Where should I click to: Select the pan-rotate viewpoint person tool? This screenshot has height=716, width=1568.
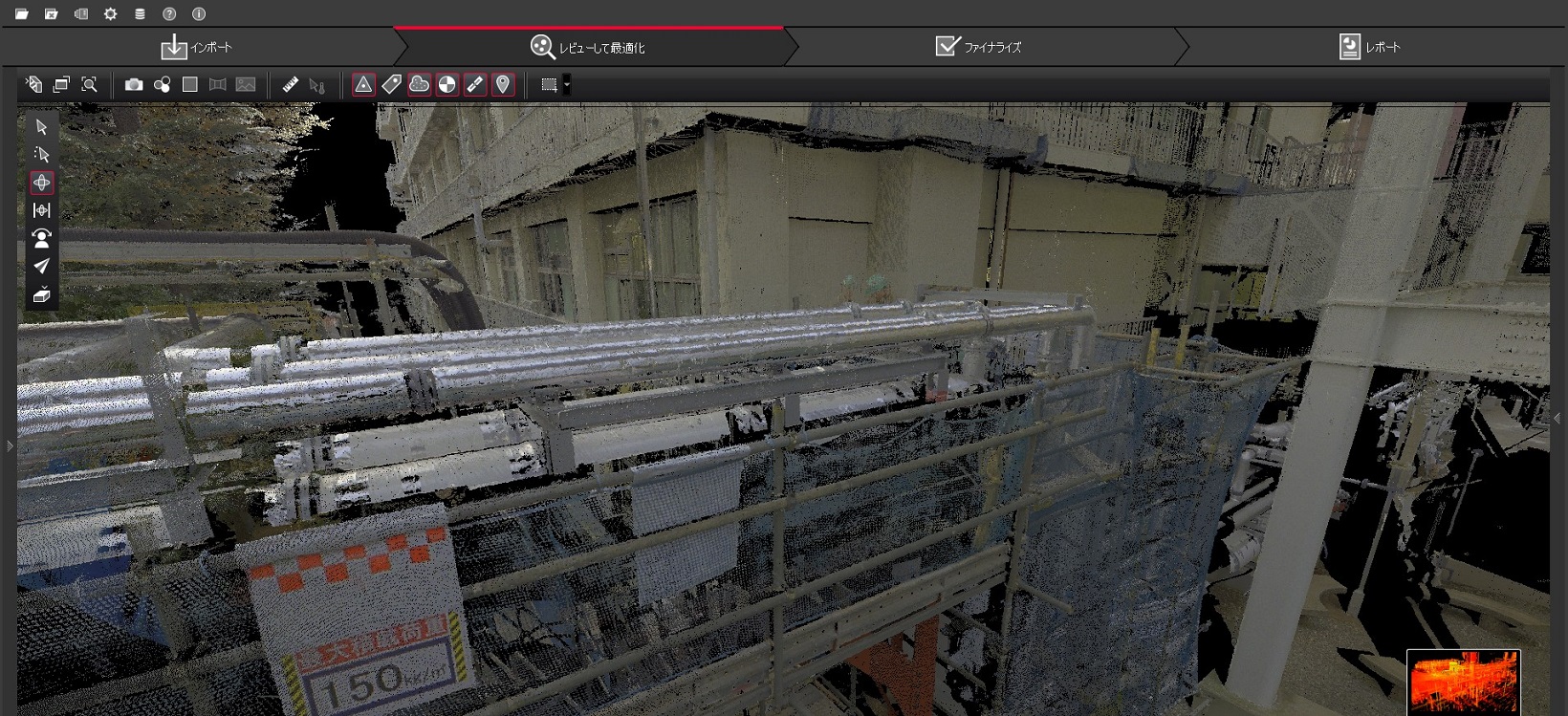(41, 238)
